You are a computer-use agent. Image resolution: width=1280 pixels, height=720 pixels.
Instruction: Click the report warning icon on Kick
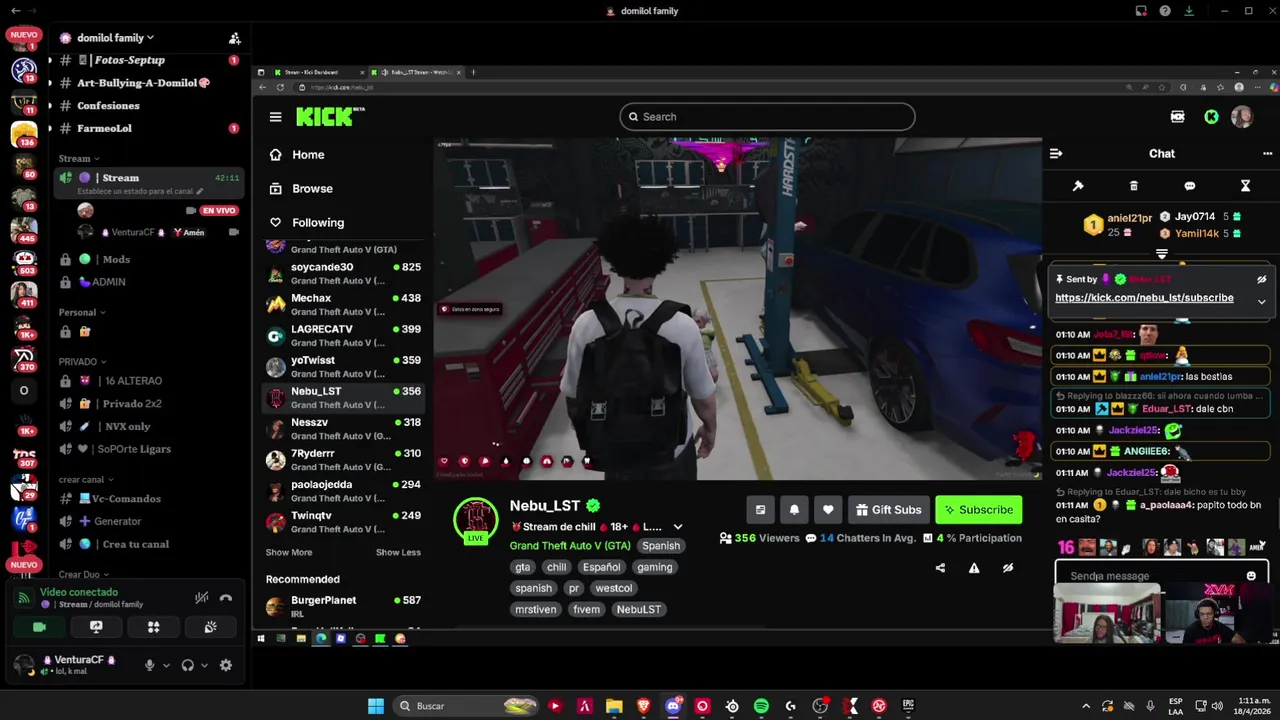pyautogui.click(x=974, y=568)
